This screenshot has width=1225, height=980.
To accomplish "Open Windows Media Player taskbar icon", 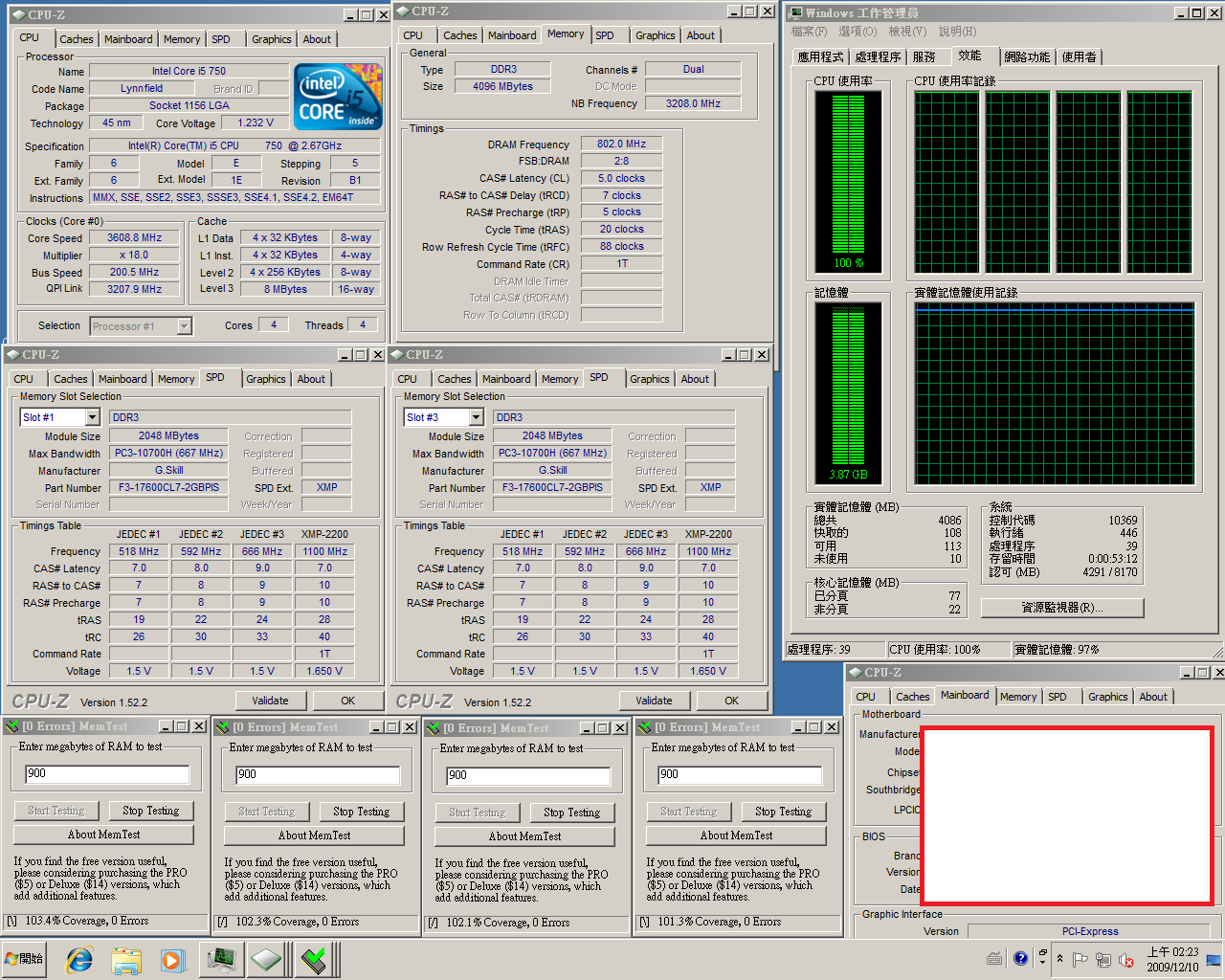I will (x=172, y=959).
